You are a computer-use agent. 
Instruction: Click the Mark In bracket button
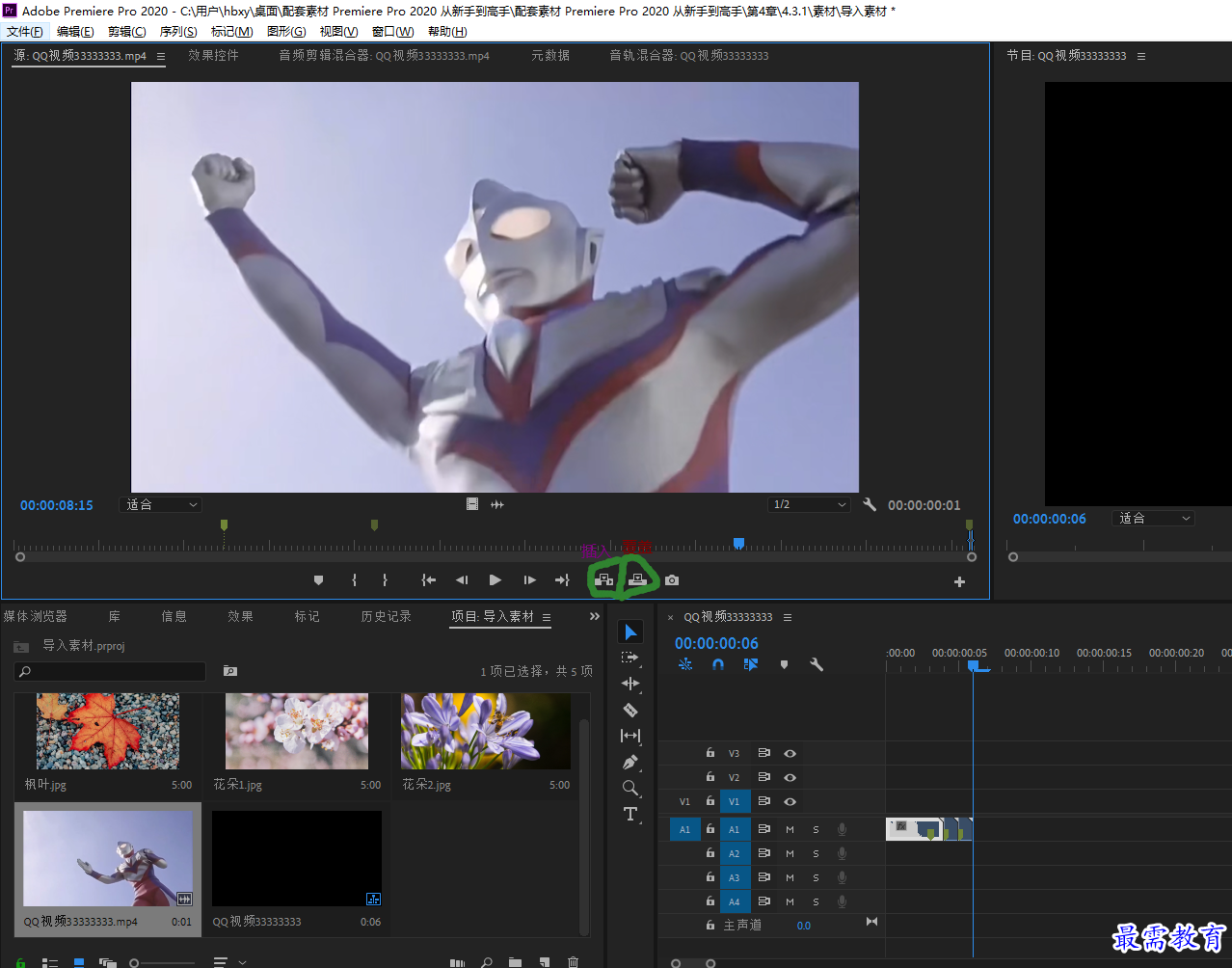[x=355, y=580]
